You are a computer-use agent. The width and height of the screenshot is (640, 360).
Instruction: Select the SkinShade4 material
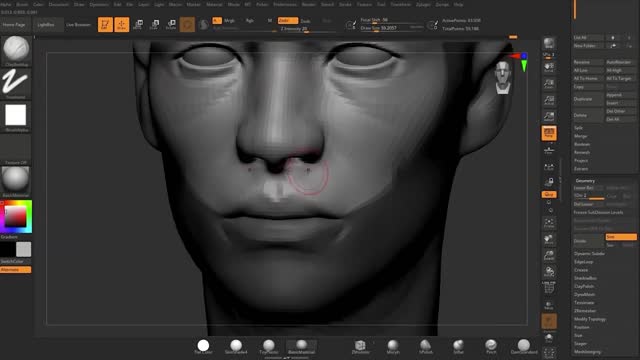point(236,347)
